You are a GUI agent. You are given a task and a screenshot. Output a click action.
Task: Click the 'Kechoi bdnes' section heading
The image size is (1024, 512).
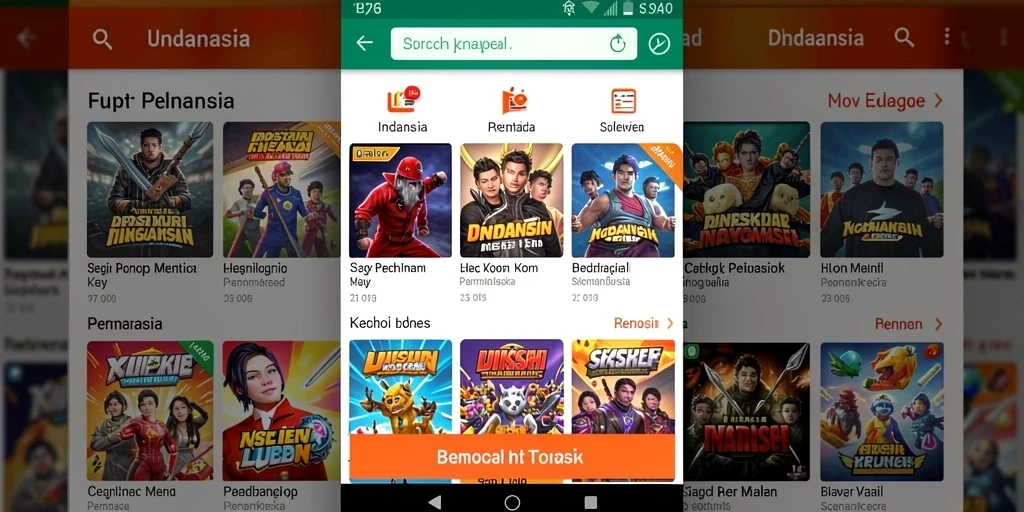[x=390, y=323]
